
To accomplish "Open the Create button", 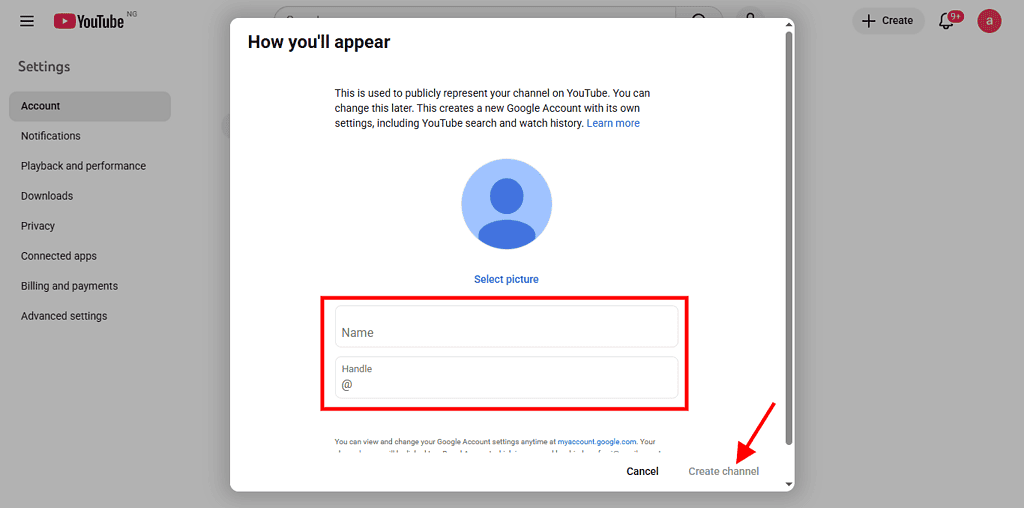I will tap(888, 21).
